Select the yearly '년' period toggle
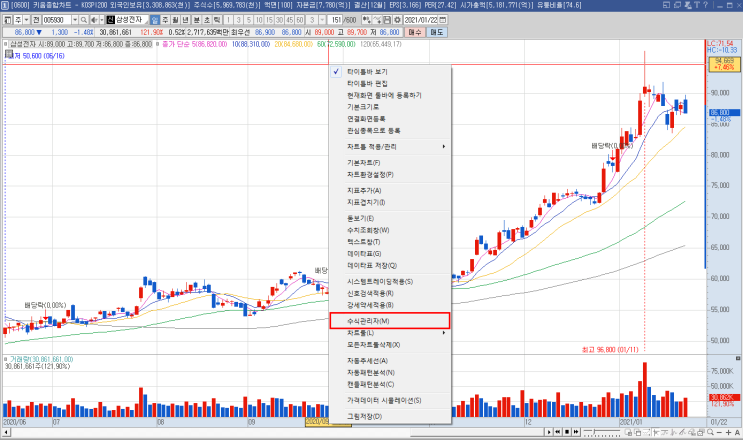This screenshot has width=743, height=440. point(185,20)
